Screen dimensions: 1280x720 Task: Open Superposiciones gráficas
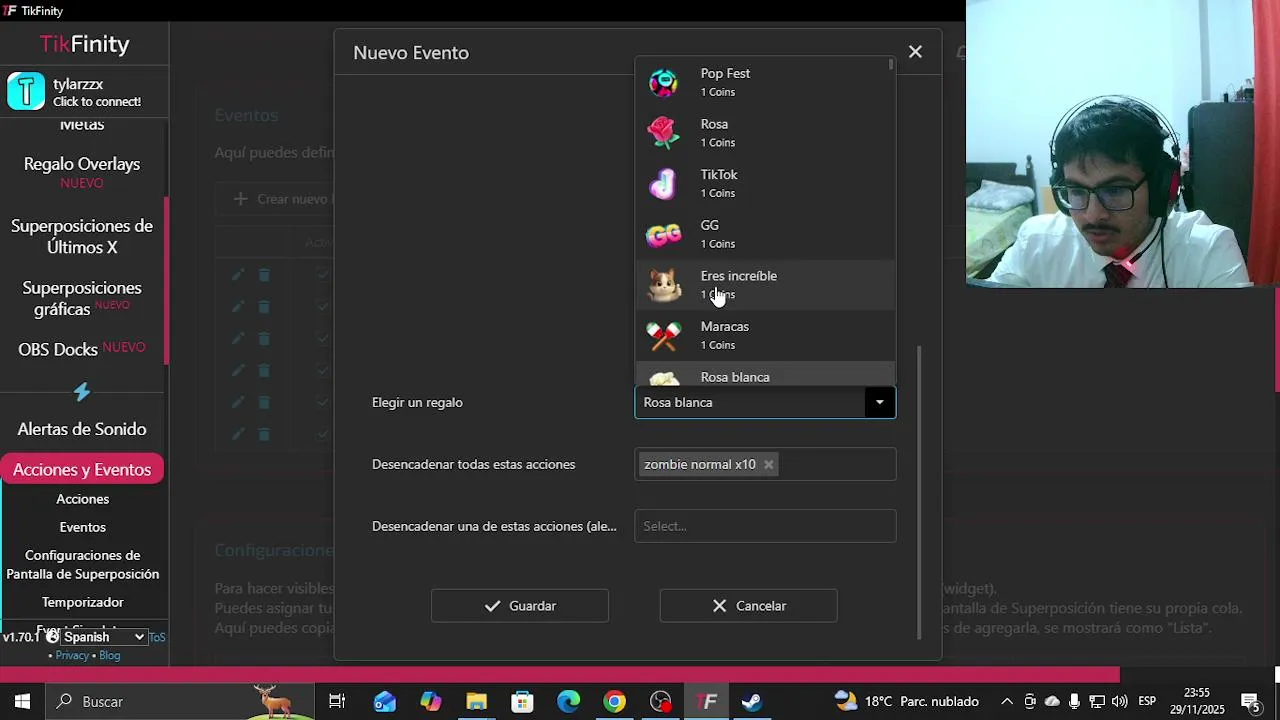coord(82,298)
